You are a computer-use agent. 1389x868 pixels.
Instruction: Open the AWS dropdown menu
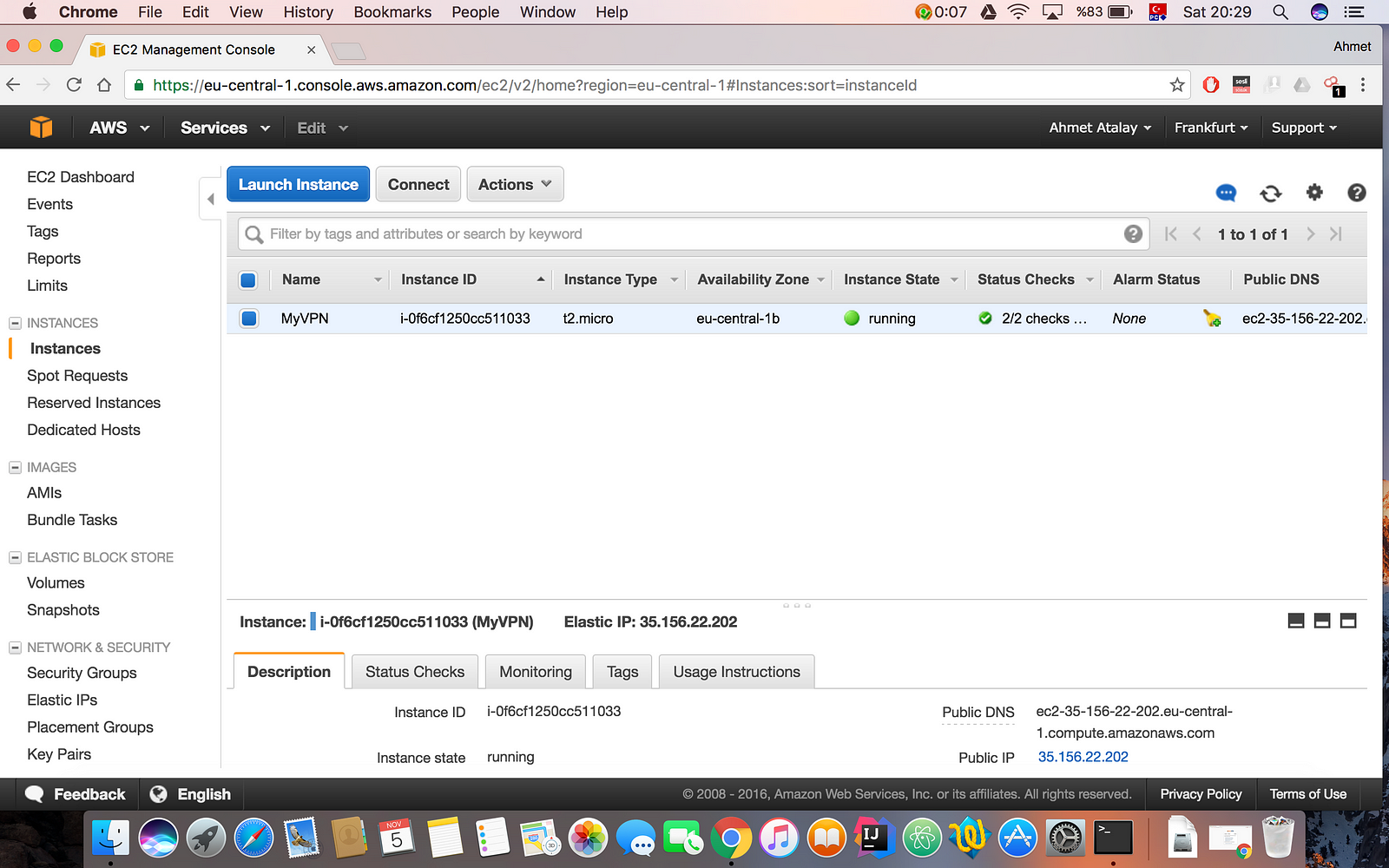(x=120, y=128)
